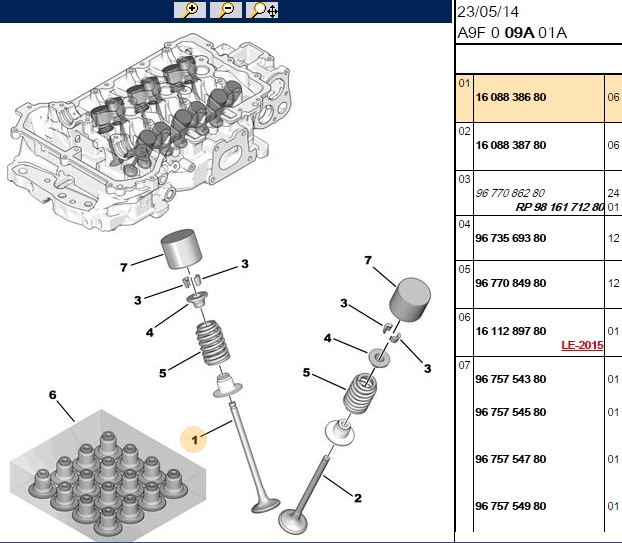Select part number 96 757 549 80
Image resolution: width=622 pixels, height=543 pixels.
[x=511, y=506]
